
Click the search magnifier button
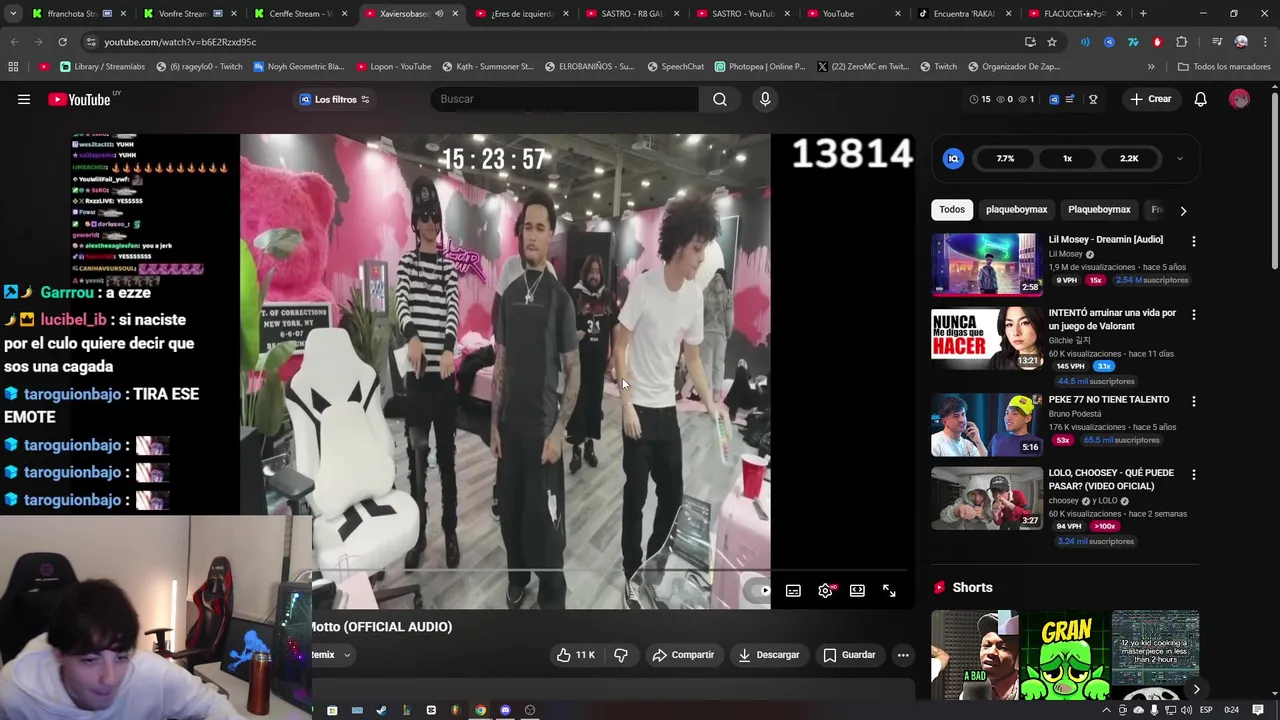pos(720,99)
